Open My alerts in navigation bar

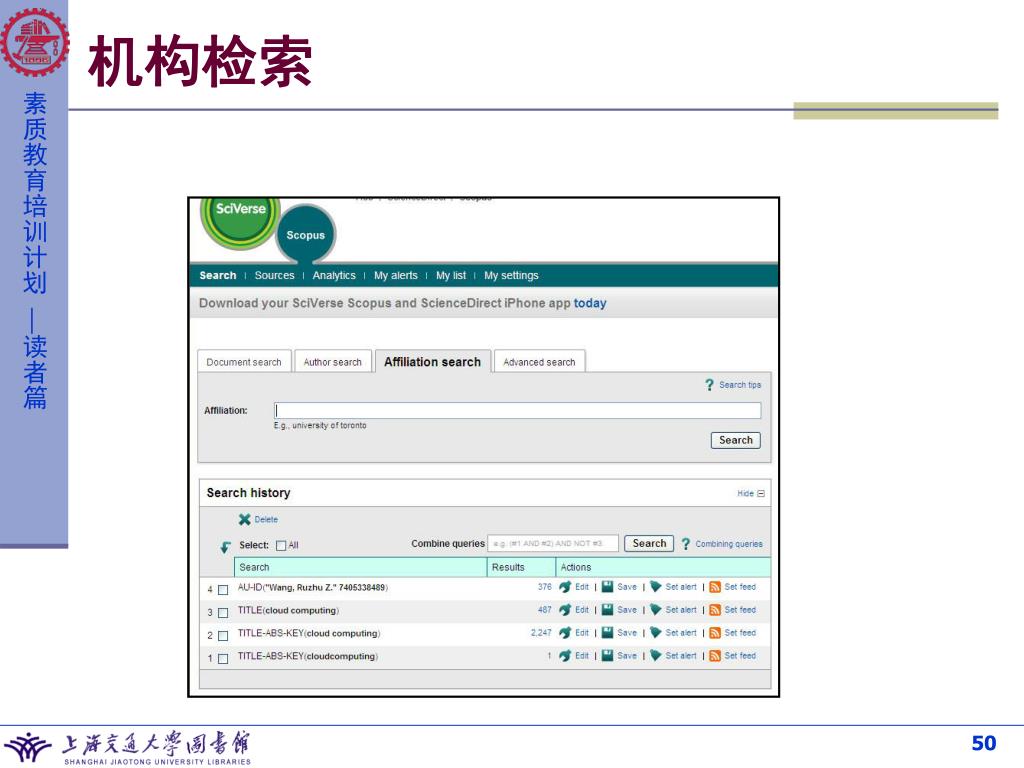(x=395, y=275)
